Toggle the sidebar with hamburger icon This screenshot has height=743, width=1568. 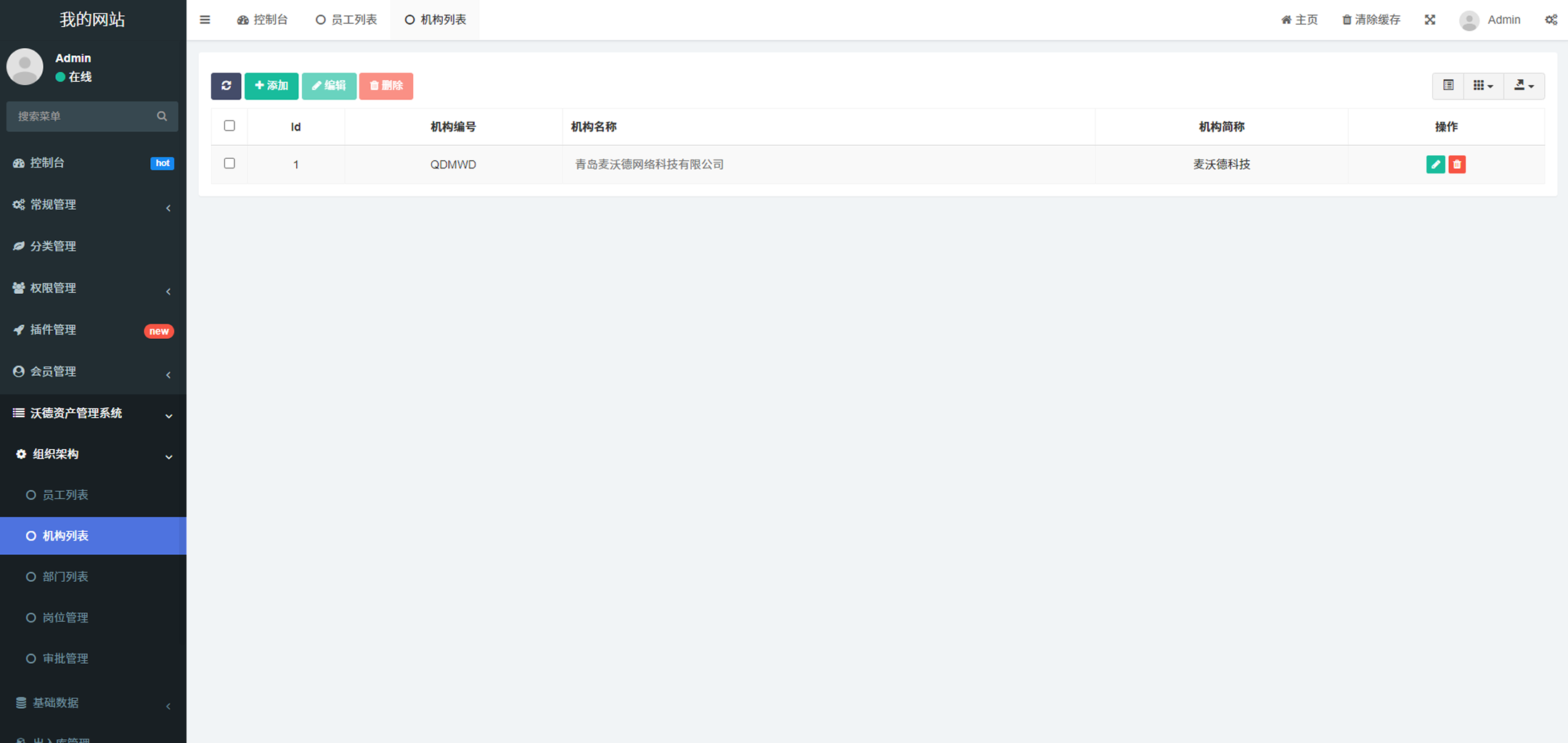205,20
